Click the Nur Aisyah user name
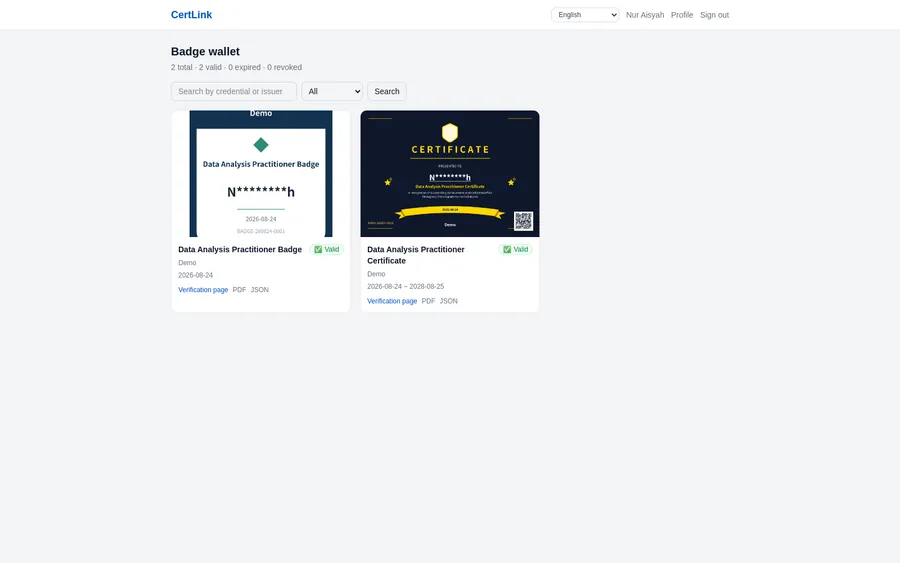900x563 pixels. pos(645,15)
